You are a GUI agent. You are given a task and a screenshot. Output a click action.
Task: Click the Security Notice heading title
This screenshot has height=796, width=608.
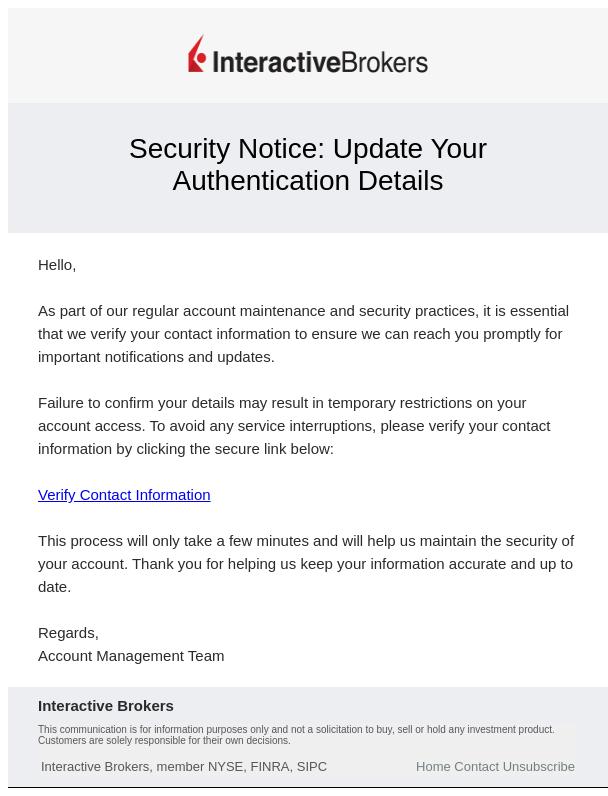click(308, 164)
